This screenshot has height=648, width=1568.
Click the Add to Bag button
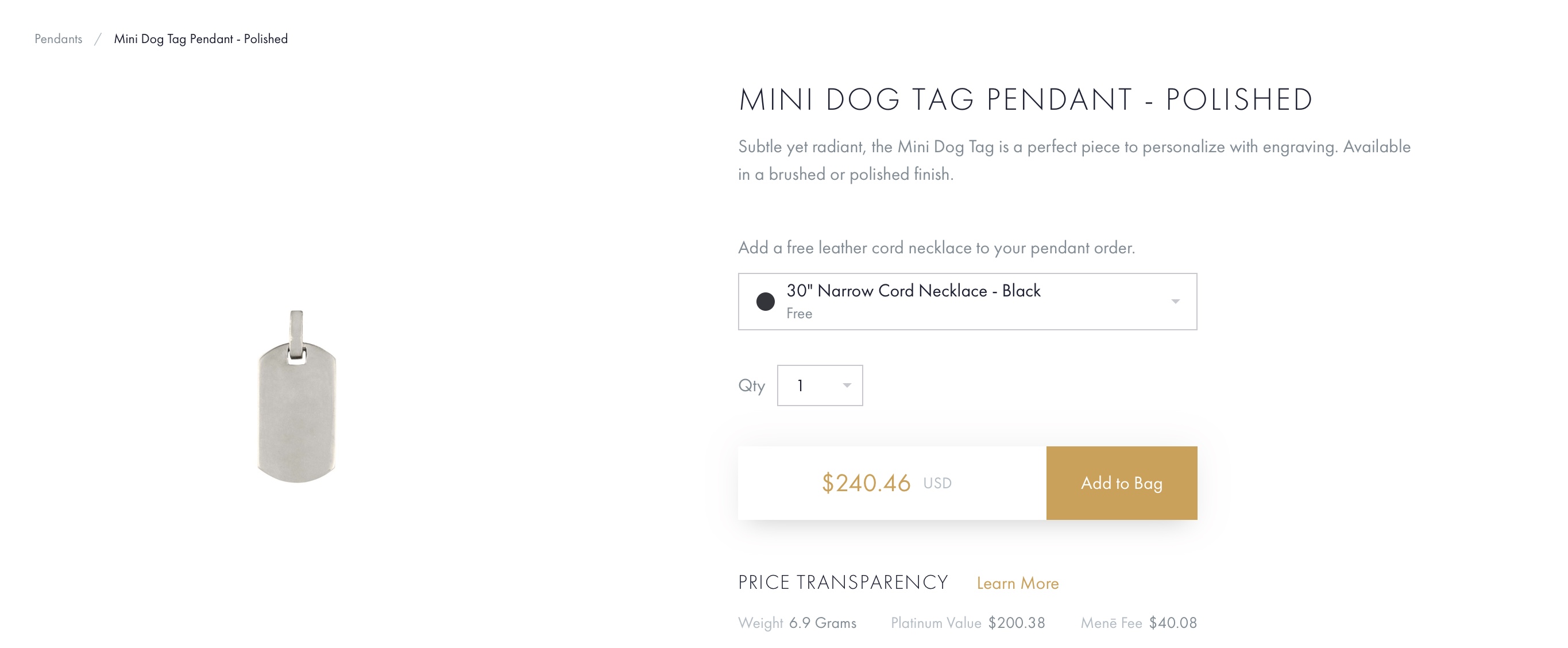click(x=1121, y=483)
